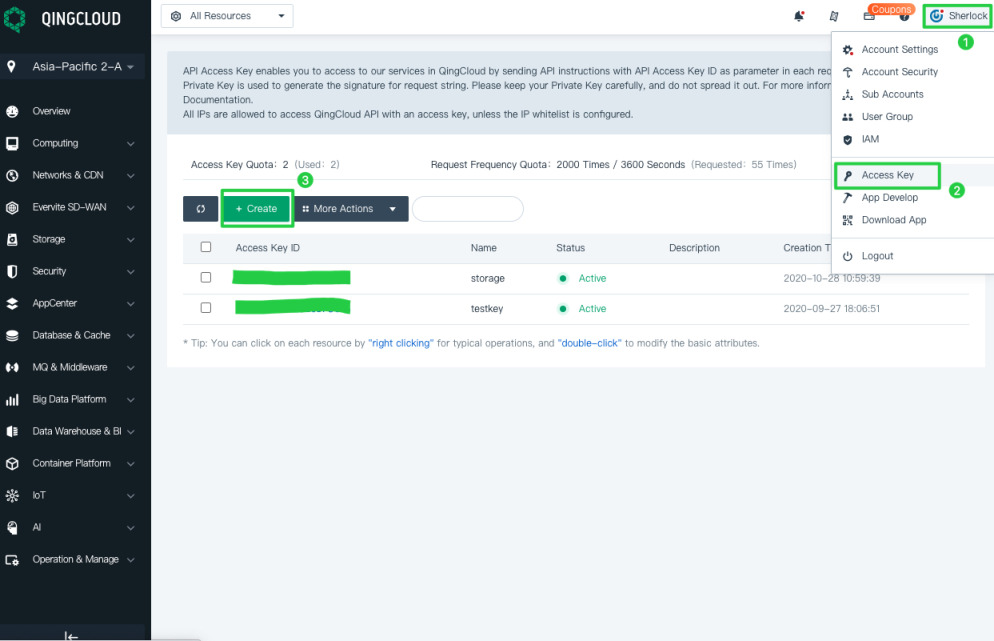Select Access Key from user menu
Screen dimensions: 994x641
pyautogui.click(x=887, y=175)
